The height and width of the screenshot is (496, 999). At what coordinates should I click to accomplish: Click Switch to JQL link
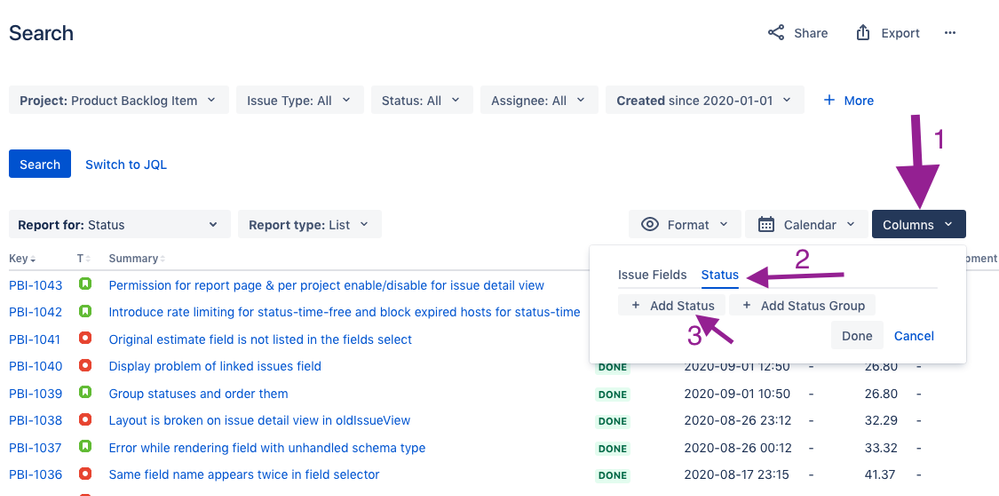coord(126,164)
